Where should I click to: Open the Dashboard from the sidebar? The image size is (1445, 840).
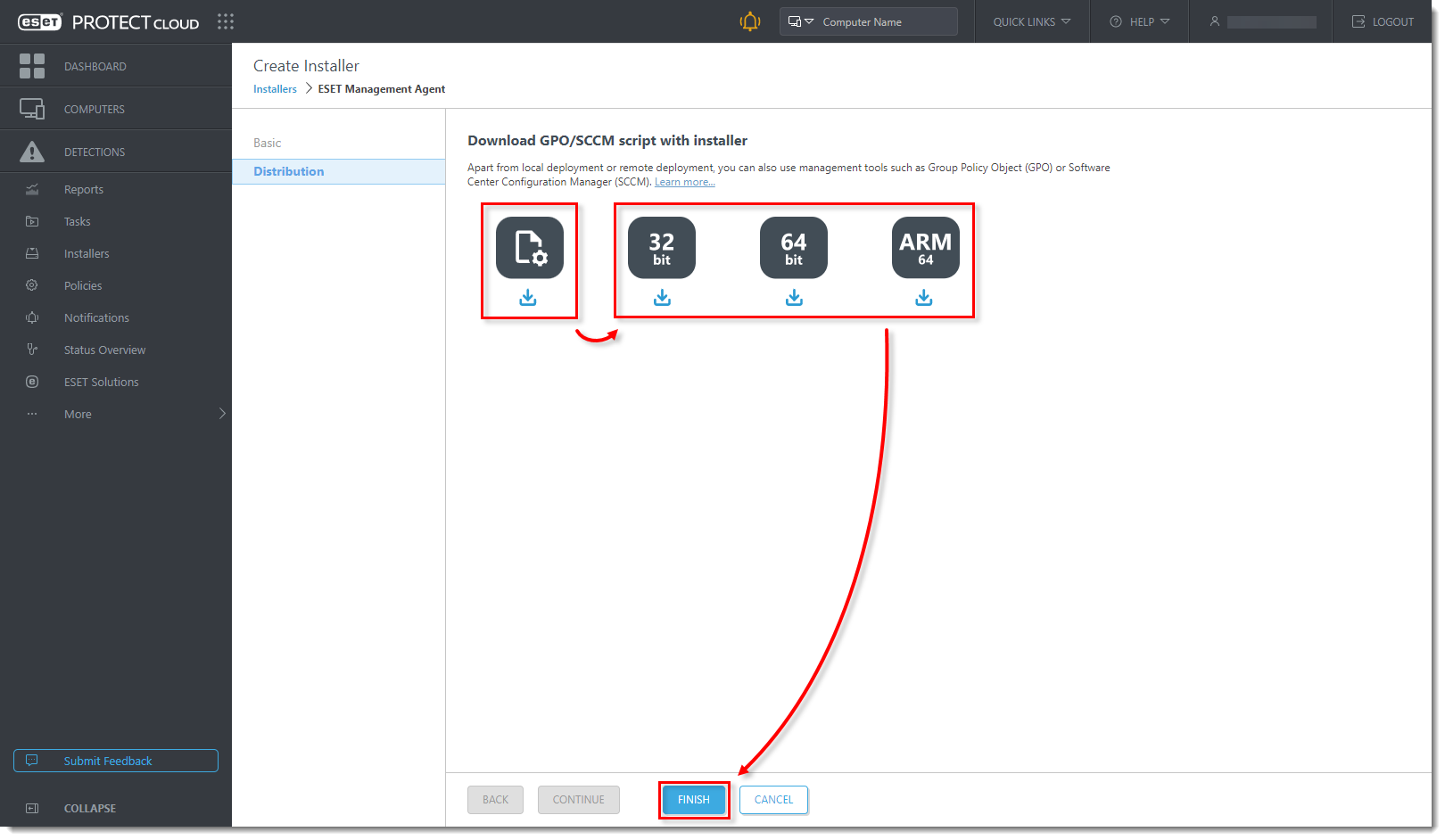[x=95, y=66]
